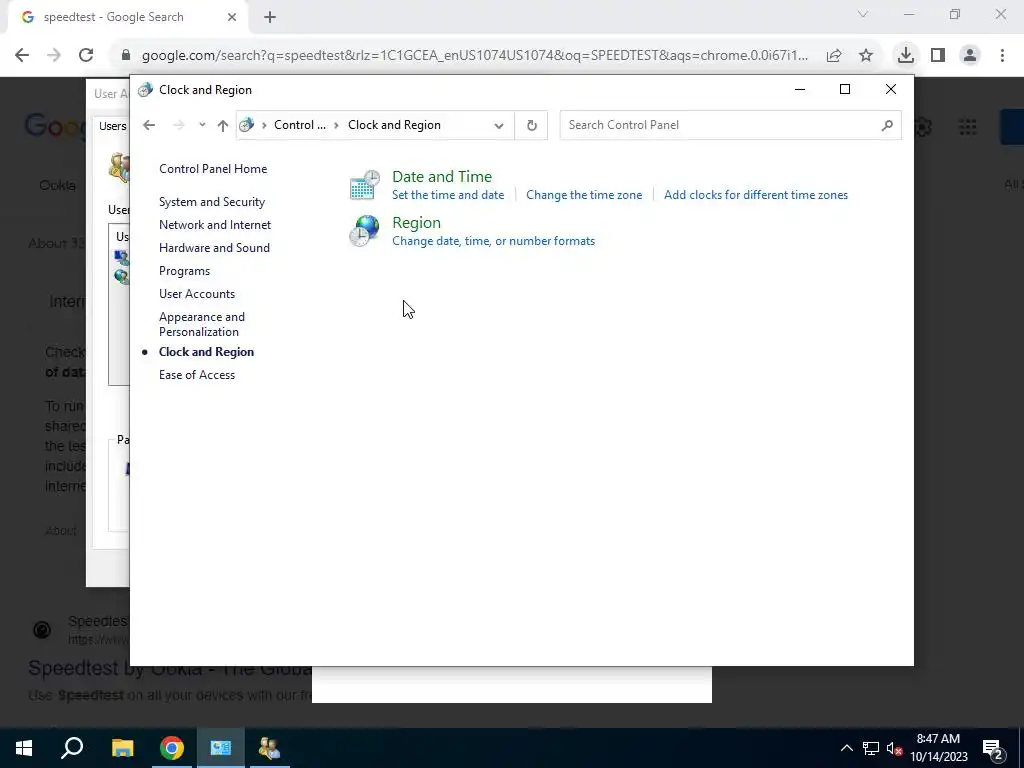The height and width of the screenshot is (768, 1024).
Task: Click Change the time zone link
Action: (x=584, y=195)
